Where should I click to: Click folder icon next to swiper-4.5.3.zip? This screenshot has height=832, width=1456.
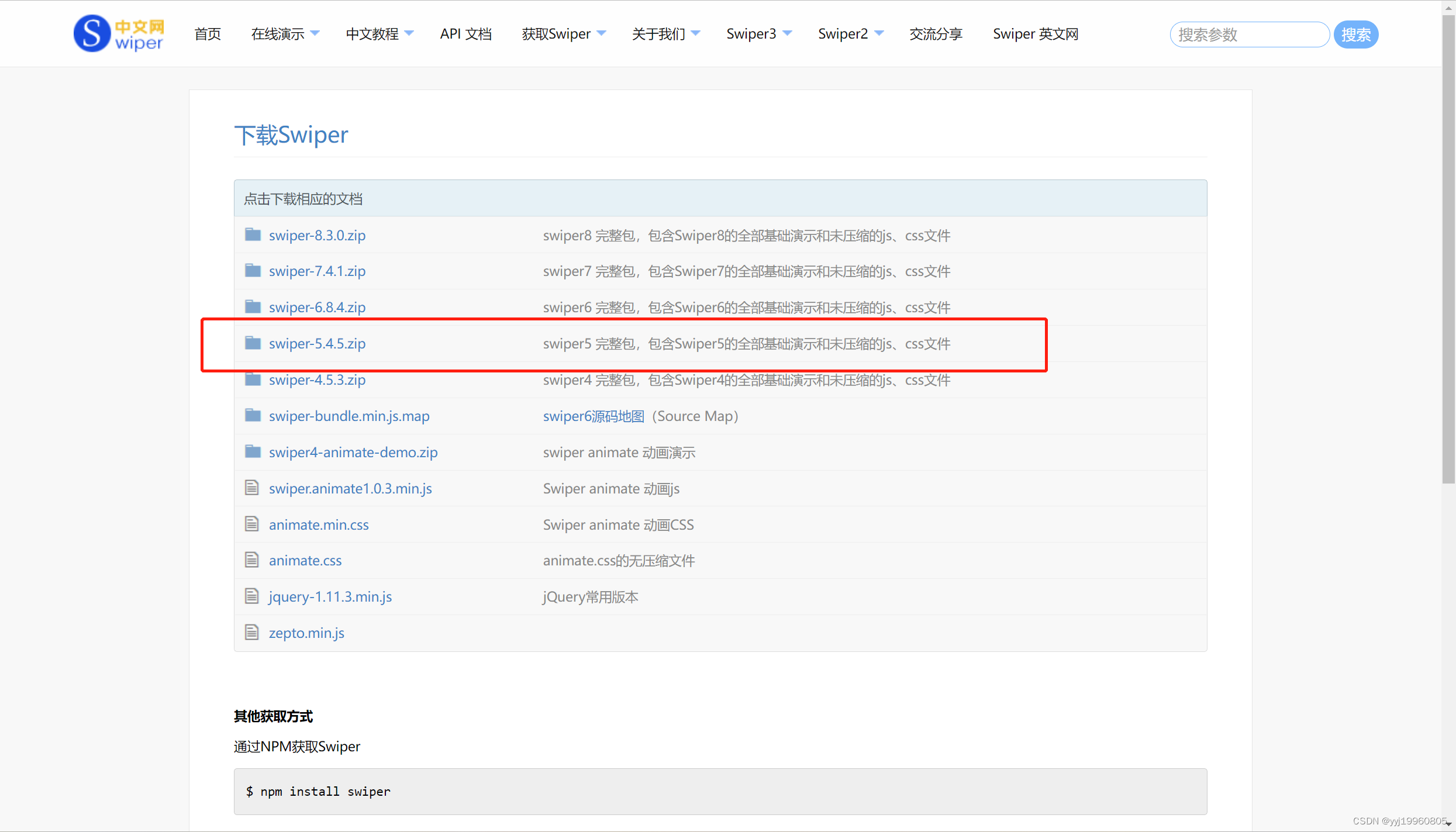click(253, 378)
